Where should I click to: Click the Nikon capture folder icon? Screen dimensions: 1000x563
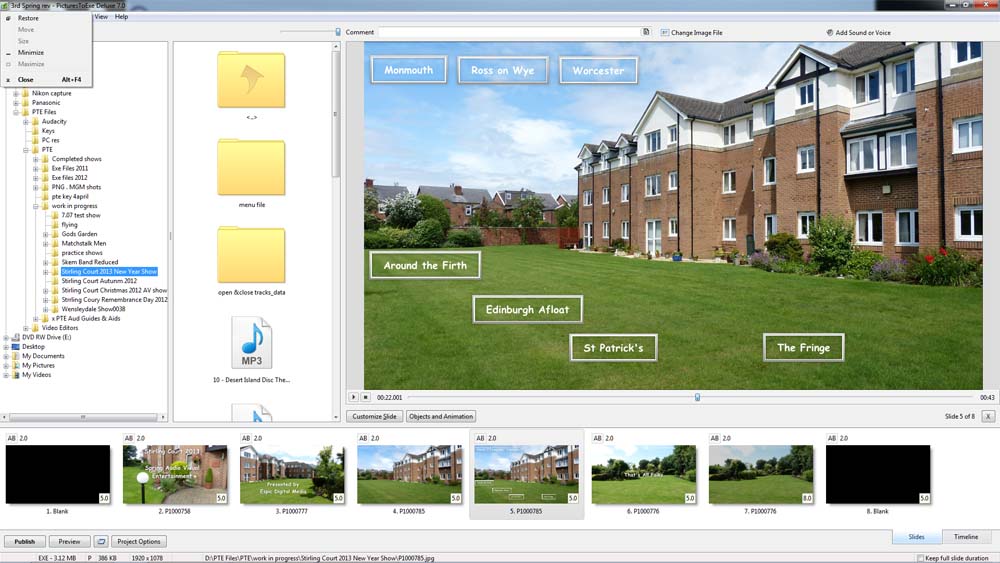(26, 93)
